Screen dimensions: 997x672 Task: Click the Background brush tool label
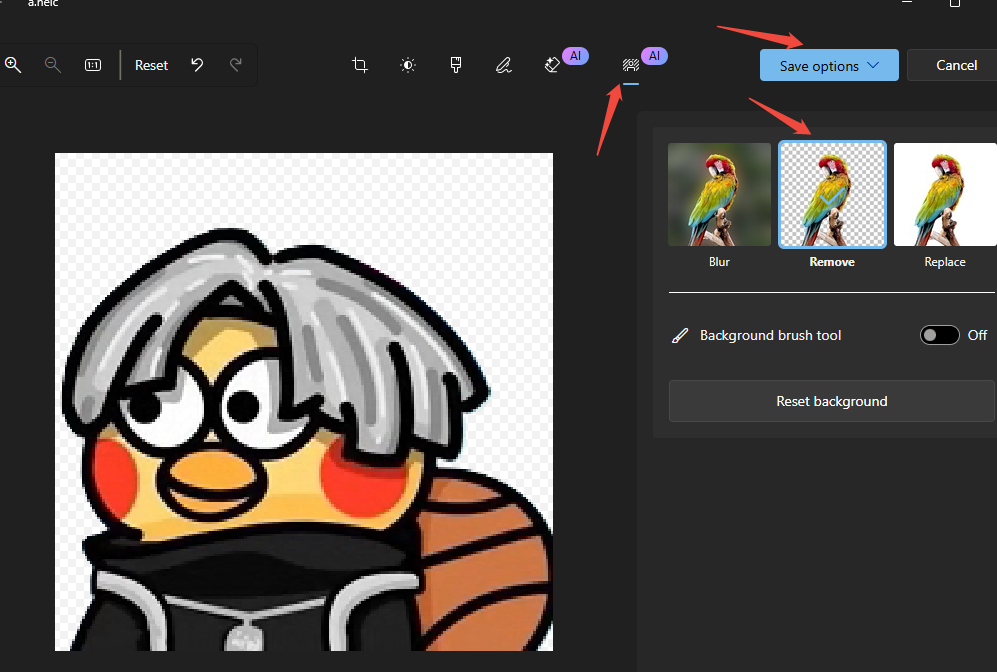click(x=771, y=336)
